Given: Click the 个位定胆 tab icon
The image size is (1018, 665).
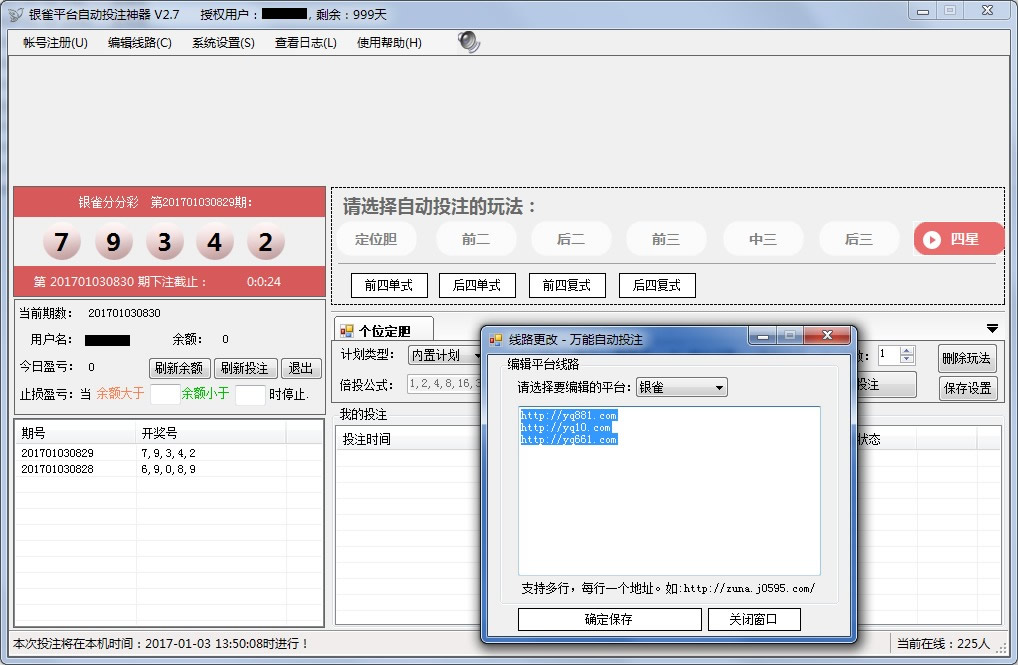Looking at the screenshot, I should point(346,331).
